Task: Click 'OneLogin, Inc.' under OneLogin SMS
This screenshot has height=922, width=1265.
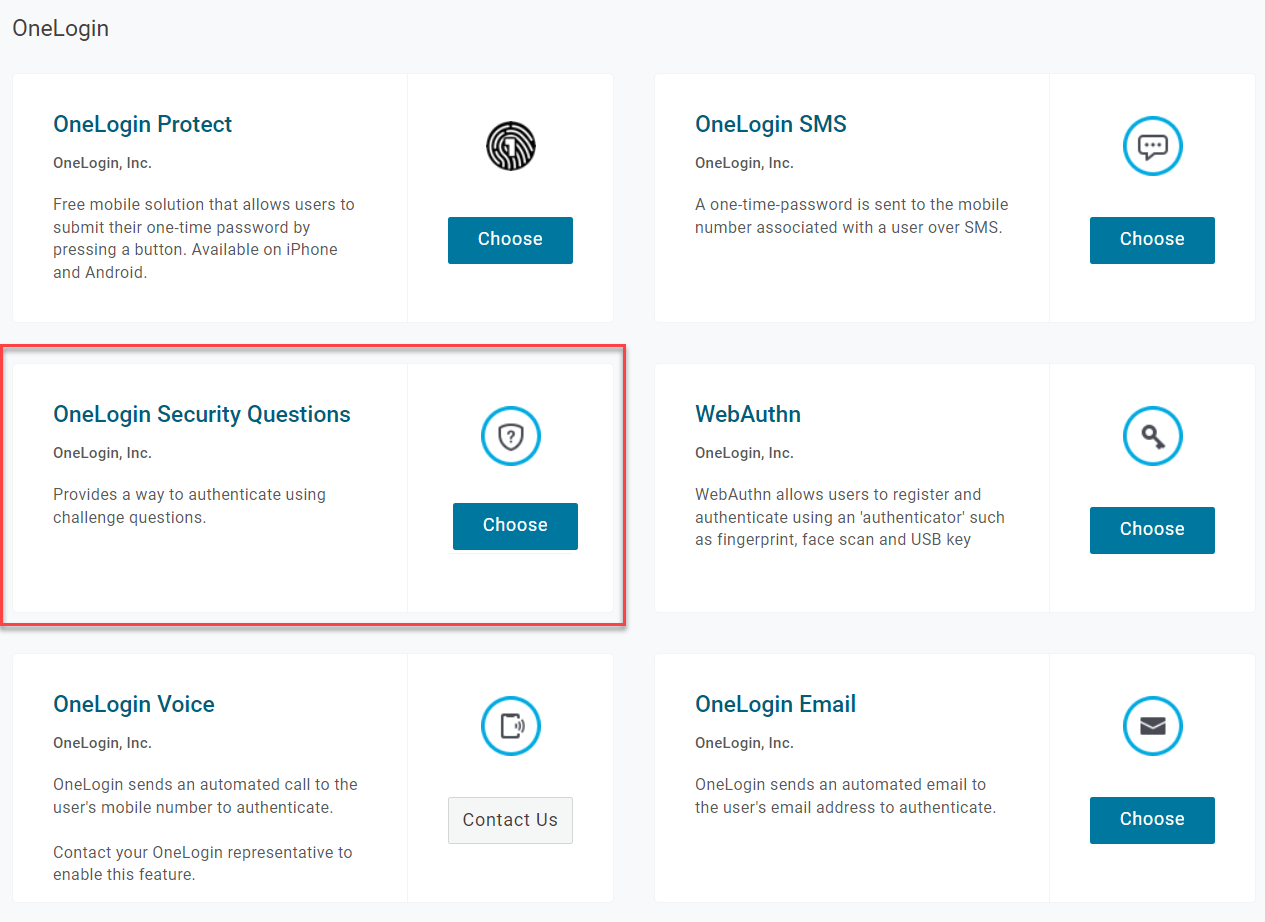Action: [744, 163]
